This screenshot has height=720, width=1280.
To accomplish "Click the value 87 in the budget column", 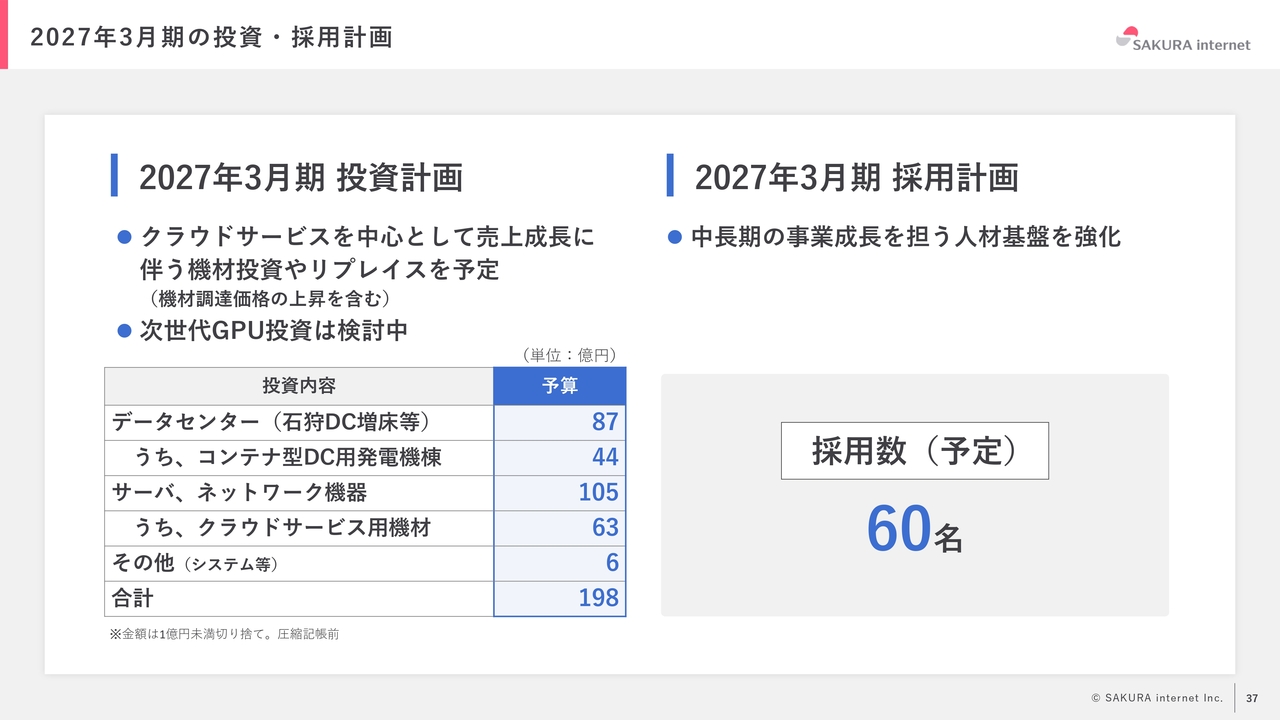I will pyautogui.click(x=605, y=422).
